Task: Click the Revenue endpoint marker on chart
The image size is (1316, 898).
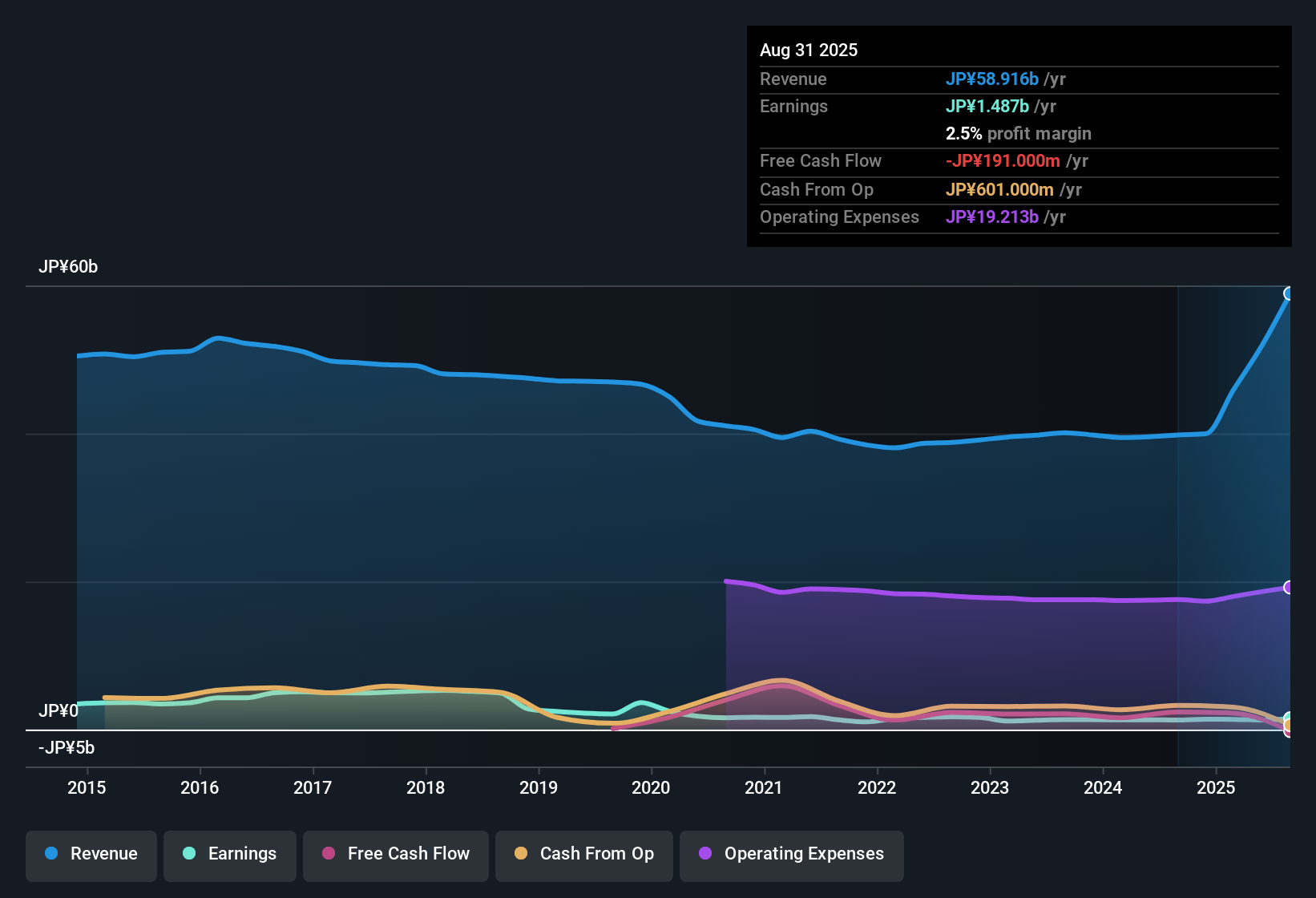Action: tap(1289, 293)
